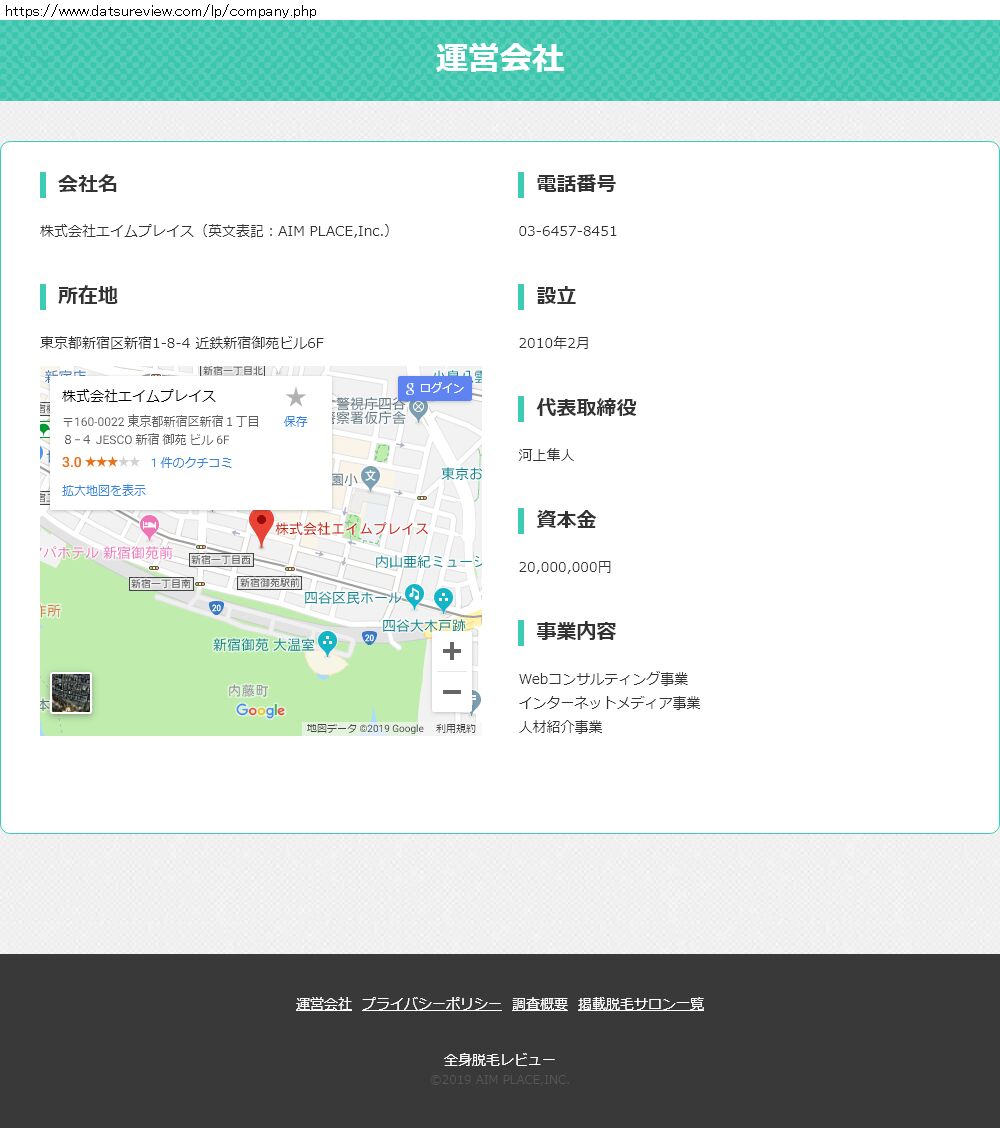
Task: Open 運営会社 footer link
Action: click(x=324, y=1004)
